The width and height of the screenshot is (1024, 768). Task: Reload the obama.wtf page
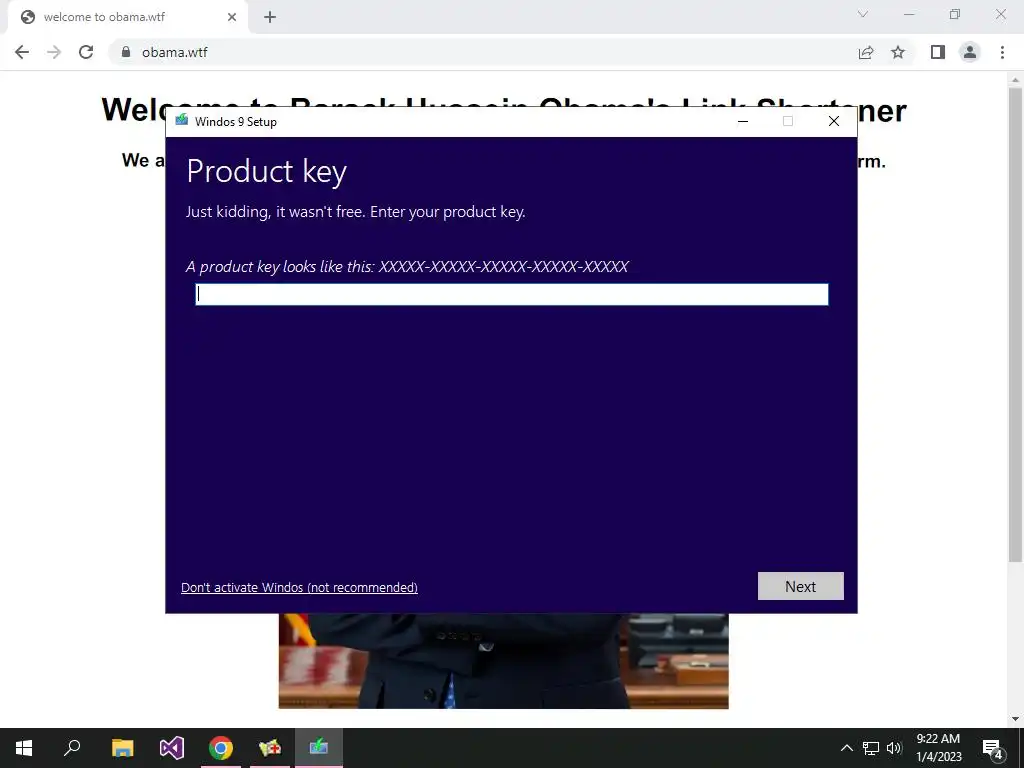86,52
